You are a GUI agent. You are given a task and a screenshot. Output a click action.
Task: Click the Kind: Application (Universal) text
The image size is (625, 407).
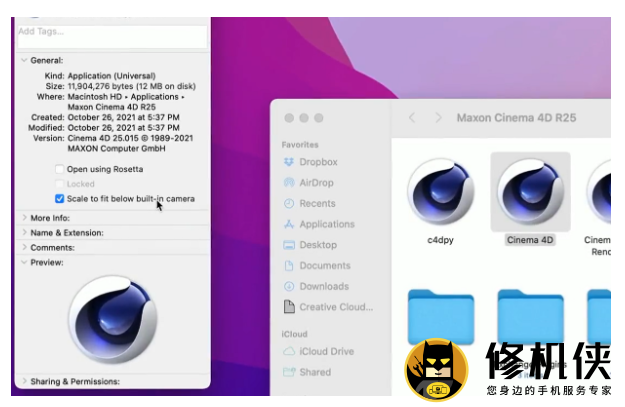(100, 76)
